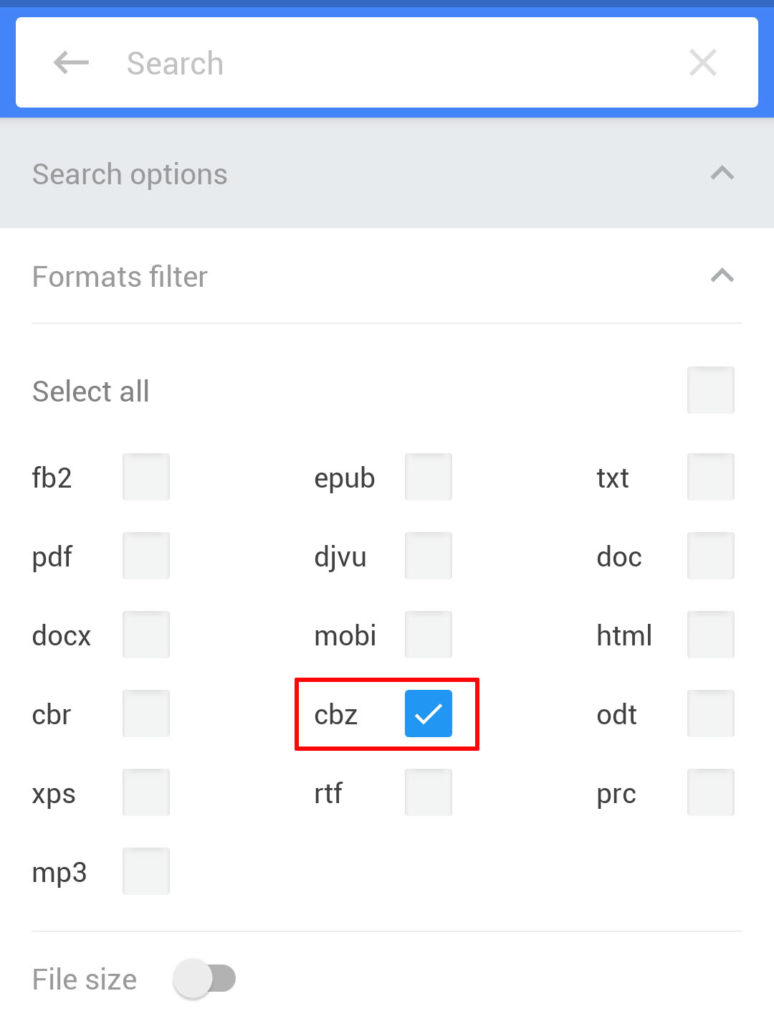Select the mobi format filter
The image size is (774, 1024).
428,633
